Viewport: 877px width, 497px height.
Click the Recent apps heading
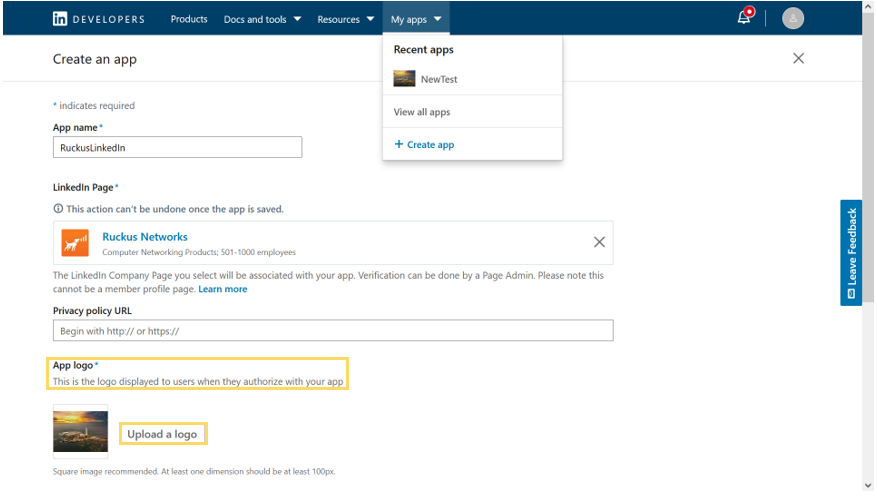(423, 50)
